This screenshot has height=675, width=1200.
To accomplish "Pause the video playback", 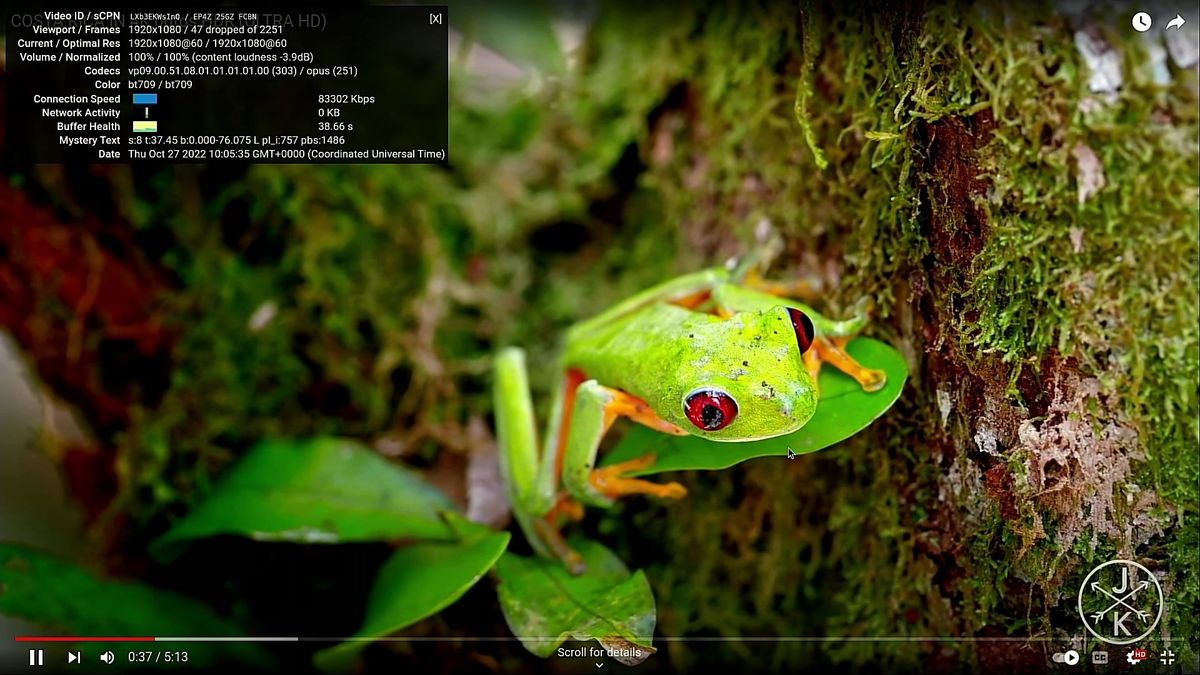I will tap(36, 657).
